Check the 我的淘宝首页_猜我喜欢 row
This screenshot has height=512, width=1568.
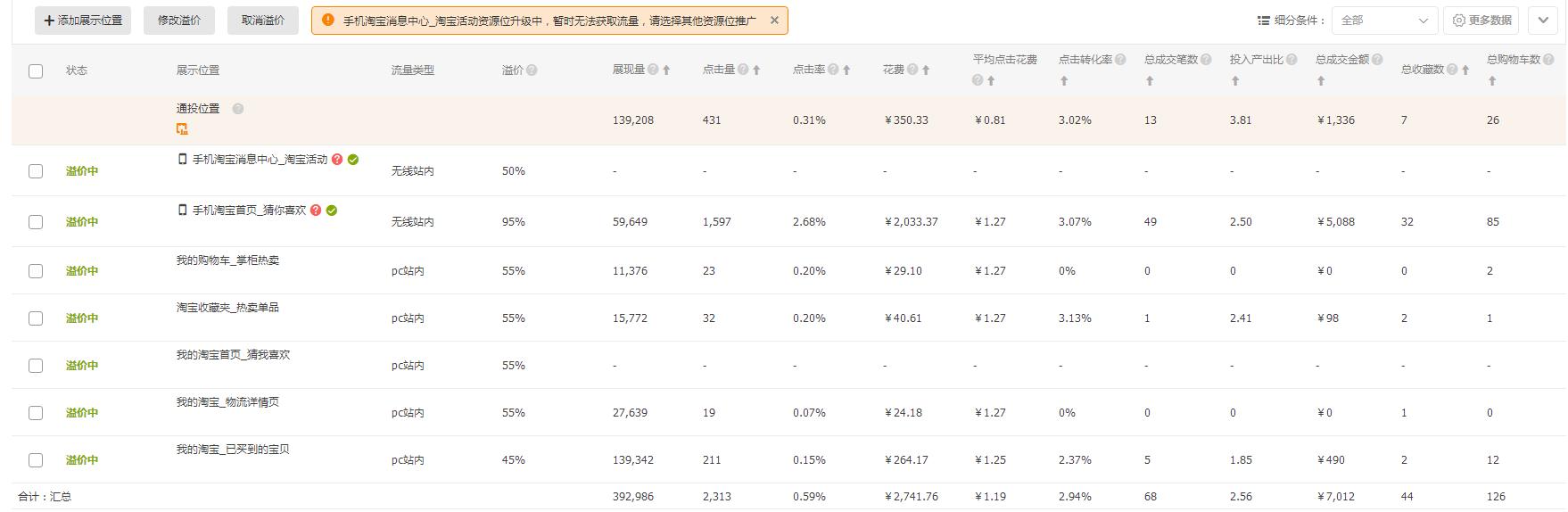[36, 366]
